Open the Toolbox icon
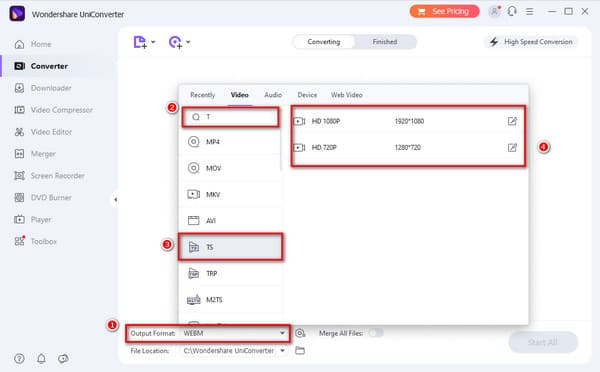This screenshot has width=600, height=372. point(19,241)
